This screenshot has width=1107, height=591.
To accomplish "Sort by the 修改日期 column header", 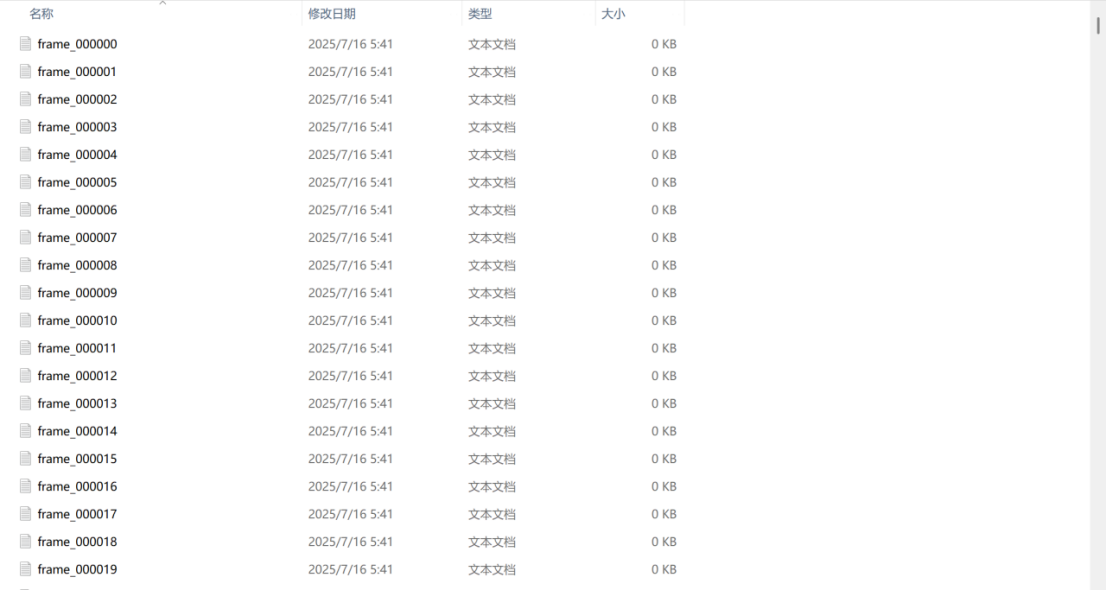I will [x=332, y=14].
